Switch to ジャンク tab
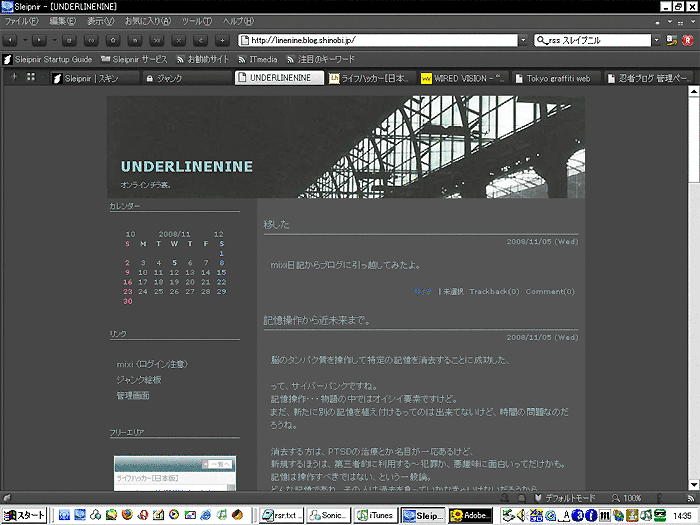 click(x=188, y=78)
